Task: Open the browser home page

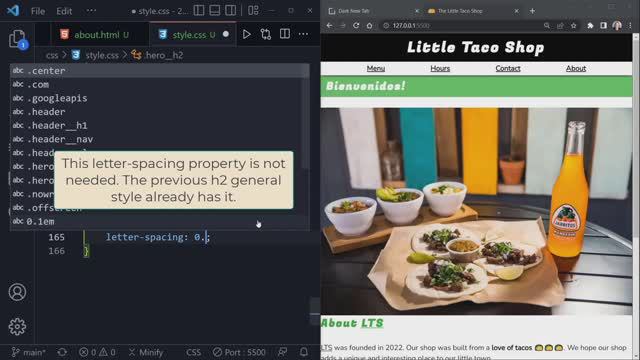Action: click(369, 25)
